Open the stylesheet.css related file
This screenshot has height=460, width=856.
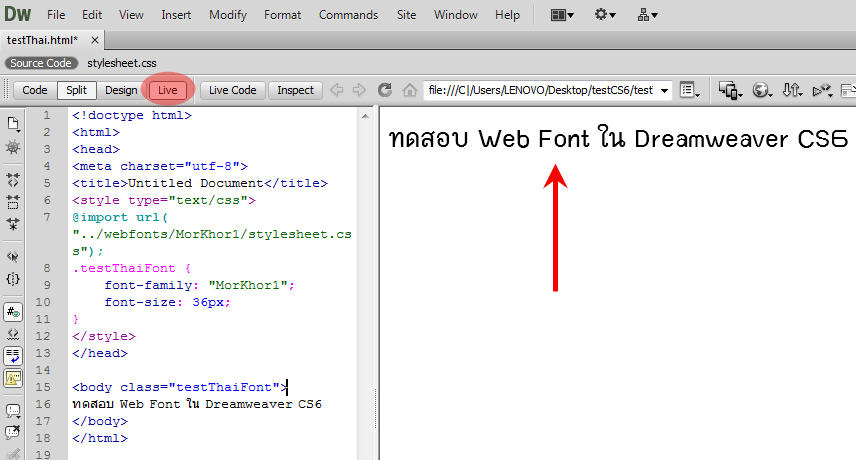[x=122, y=63]
